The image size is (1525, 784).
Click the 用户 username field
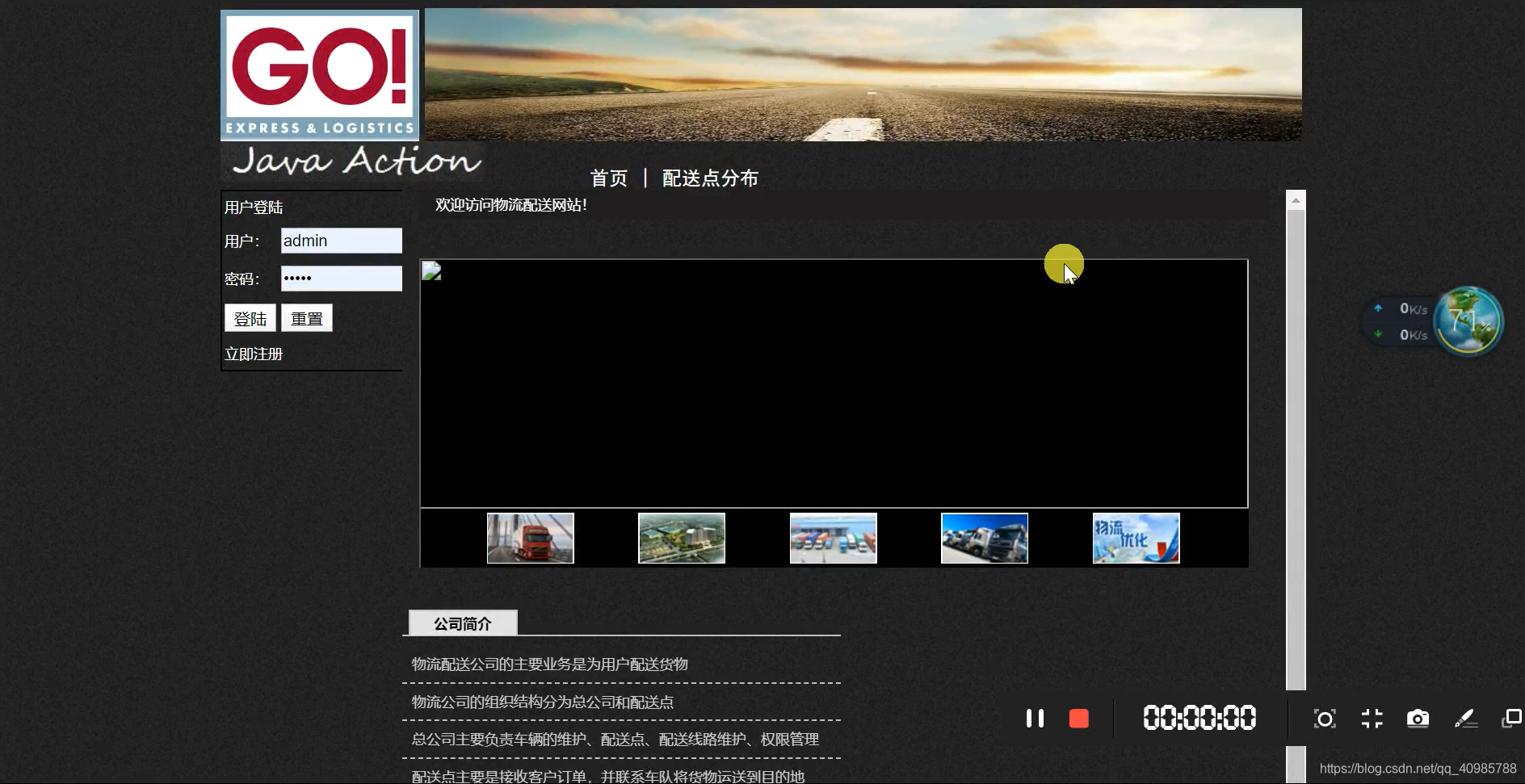click(341, 241)
